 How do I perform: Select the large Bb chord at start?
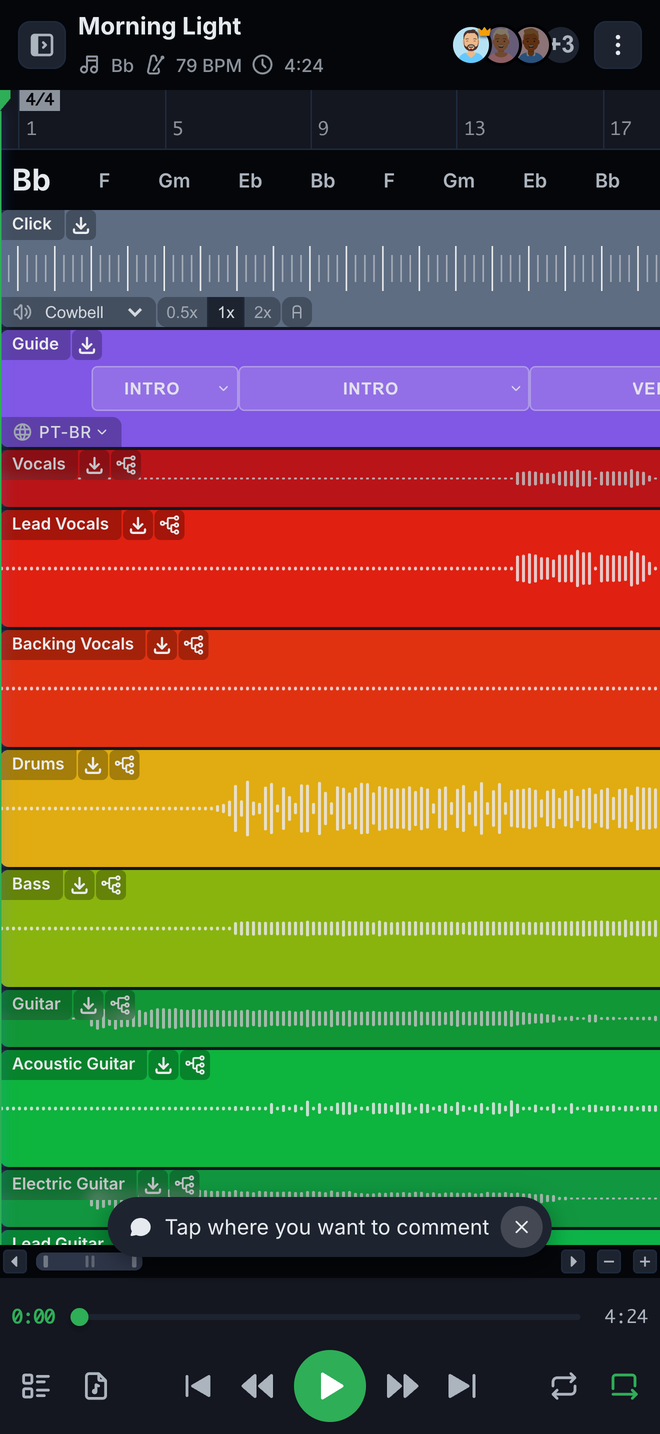tap(31, 181)
